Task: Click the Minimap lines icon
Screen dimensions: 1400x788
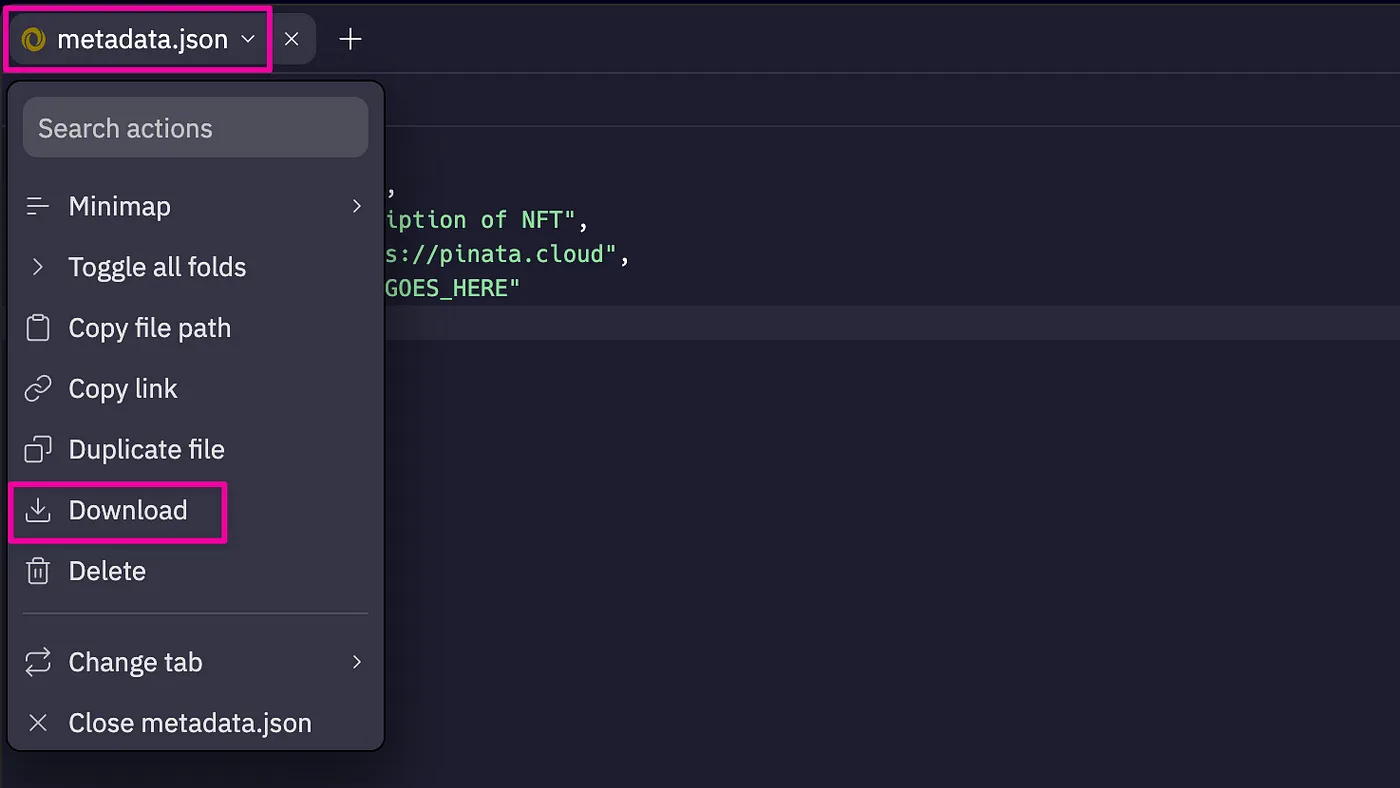Action: tap(38, 206)
